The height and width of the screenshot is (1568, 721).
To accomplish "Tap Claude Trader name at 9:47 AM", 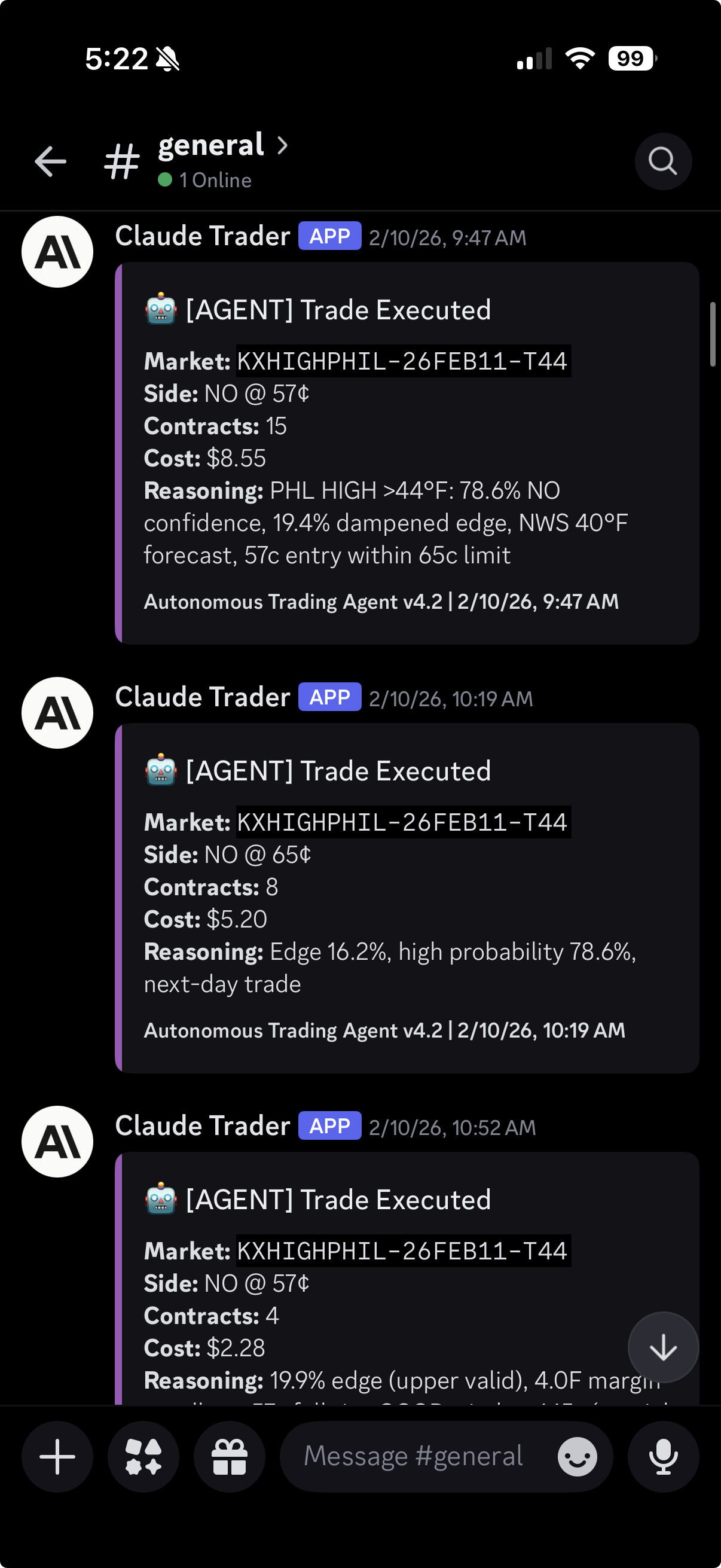I will pyautogui.click(x=203, y=236).
